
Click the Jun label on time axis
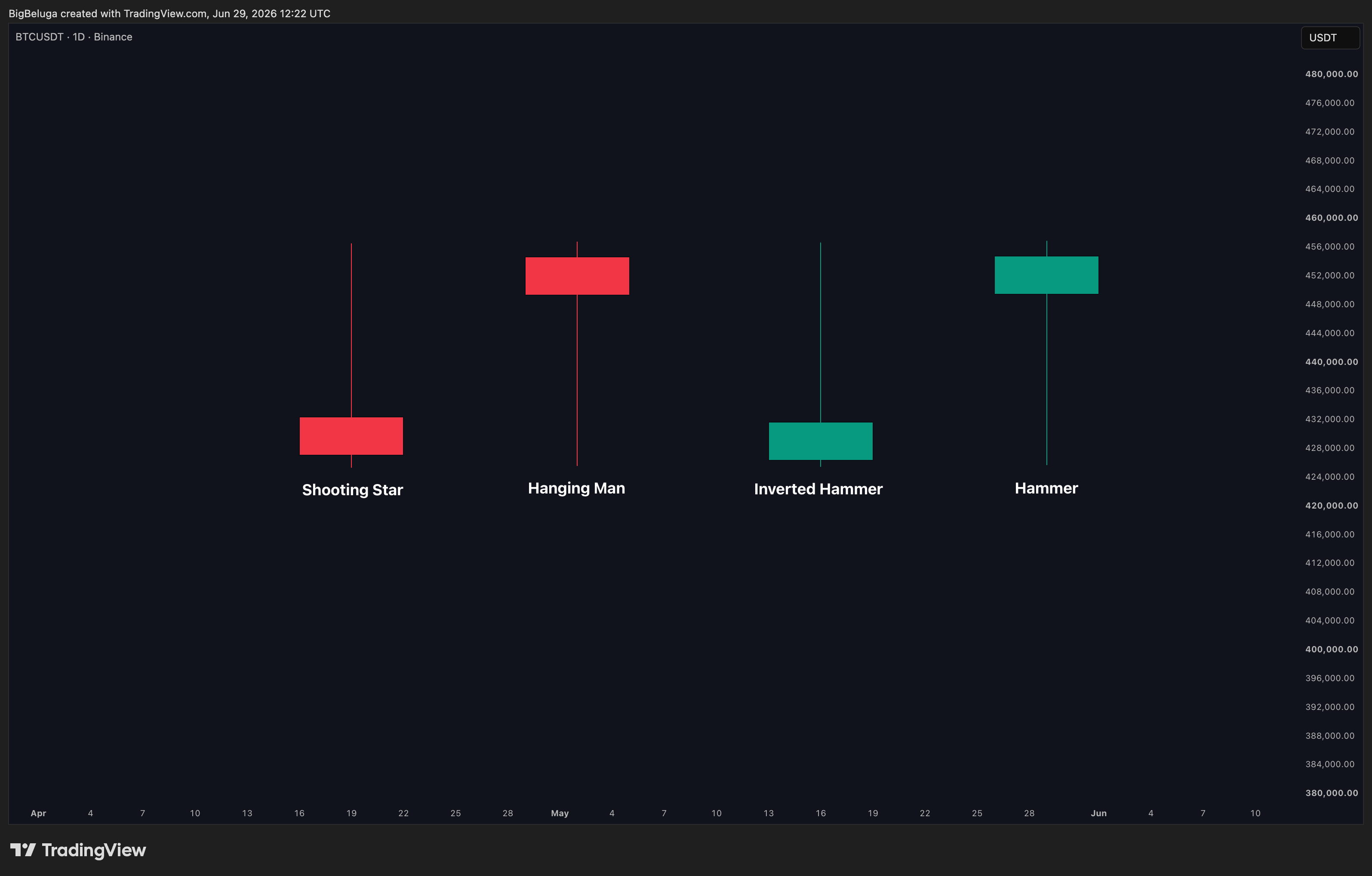pyautogui.click(x=1098, y=813)
